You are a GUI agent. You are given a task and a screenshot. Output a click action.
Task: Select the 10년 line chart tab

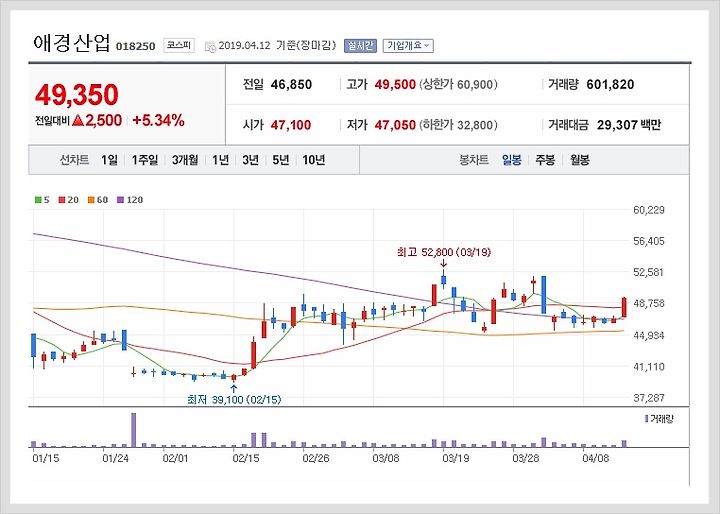tap(314, 160)
